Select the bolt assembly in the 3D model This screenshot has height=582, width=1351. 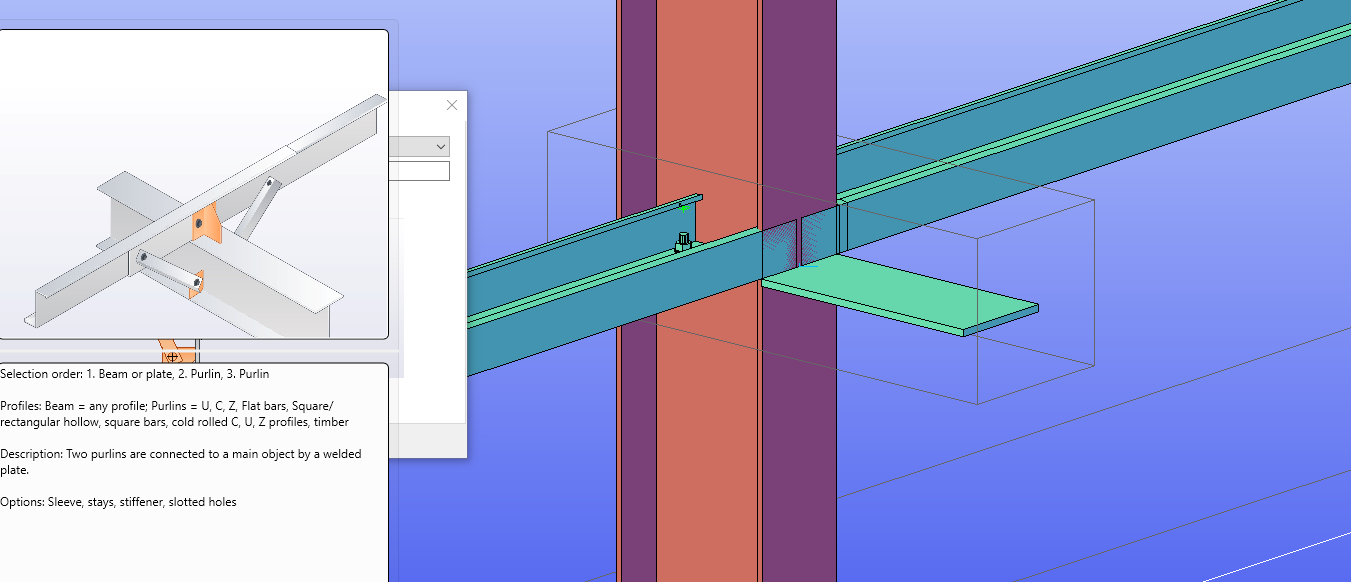tap(683, 240)
